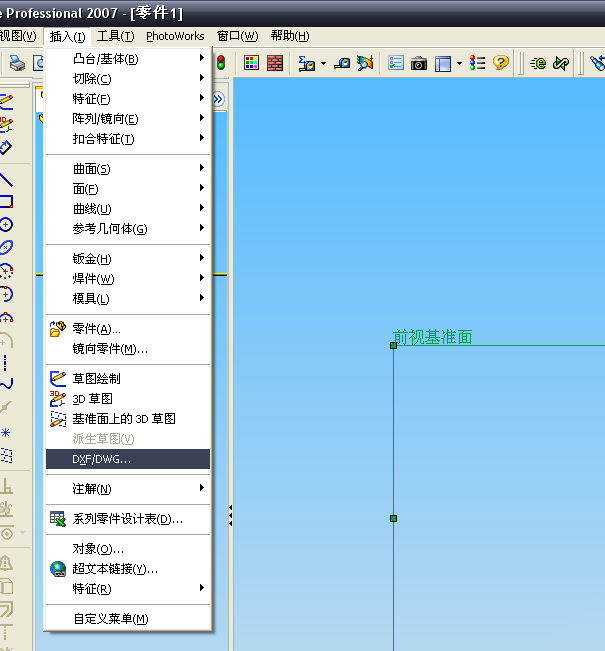Expand the 参考几何体(G) submenu
The height and width of the screenshot is (651, 605).
click(127, 228)
